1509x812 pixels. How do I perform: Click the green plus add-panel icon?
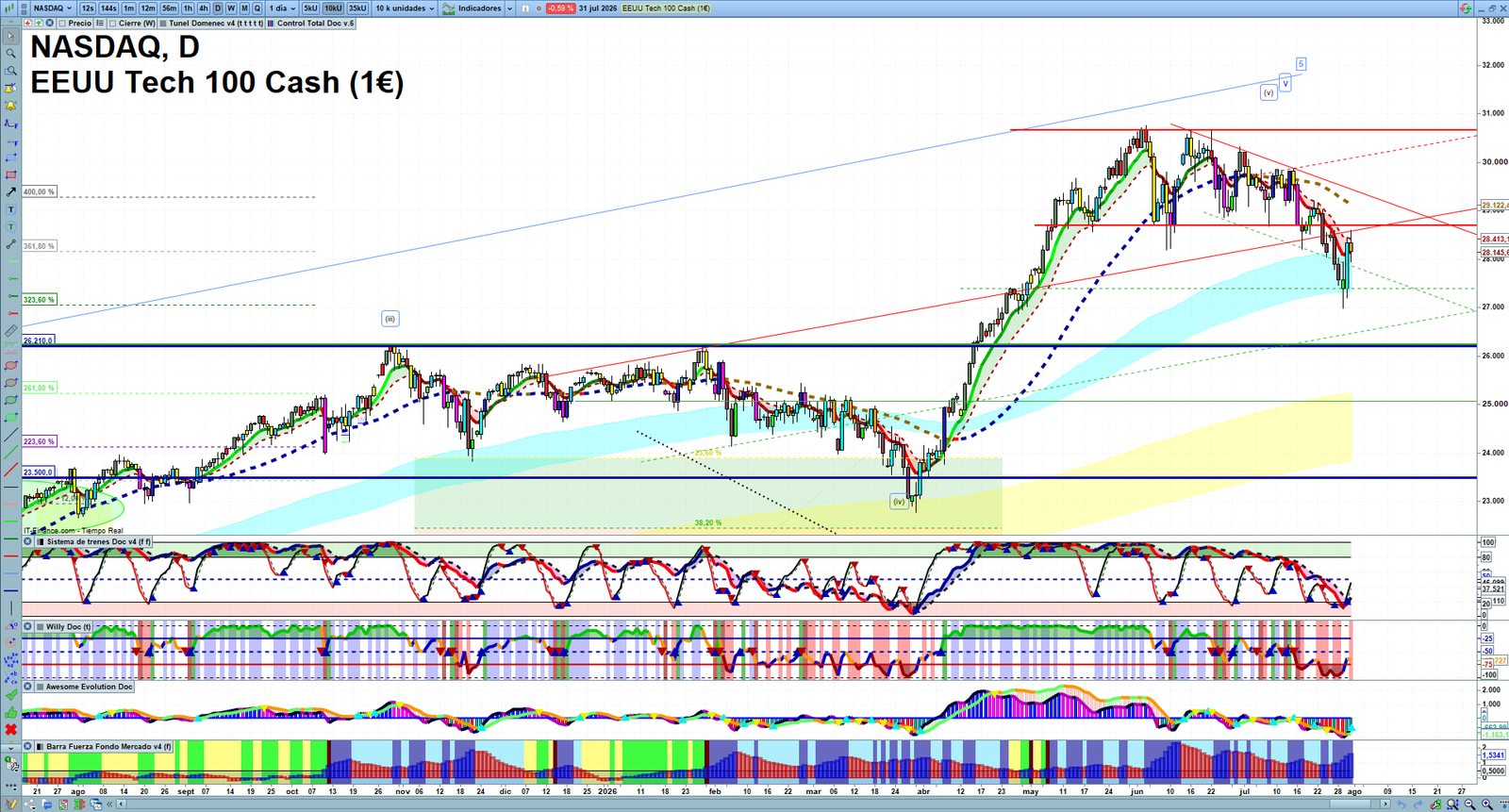tap(39, 24)
